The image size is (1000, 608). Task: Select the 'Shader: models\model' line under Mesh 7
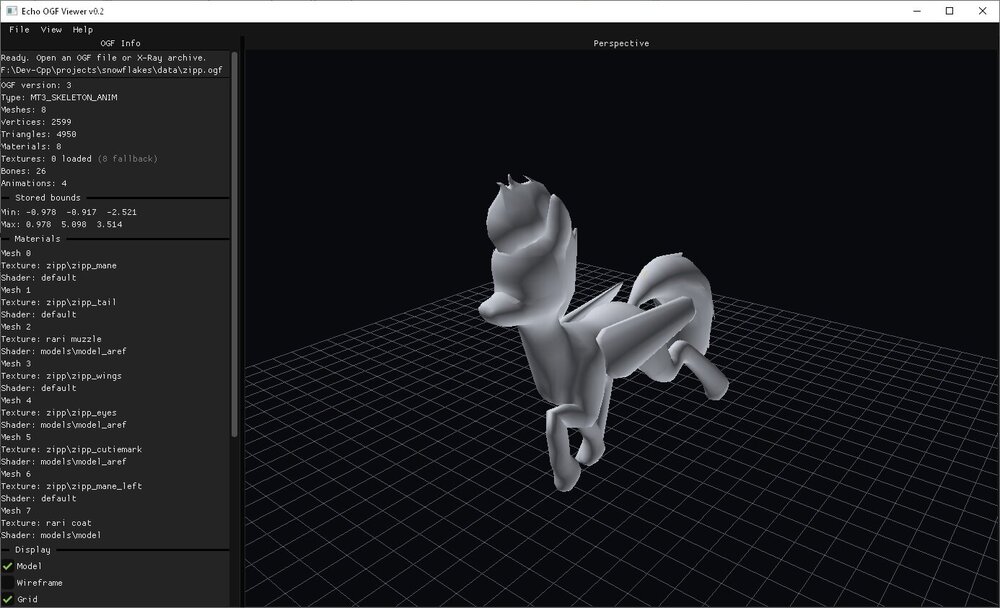click(x=51, y=535)
